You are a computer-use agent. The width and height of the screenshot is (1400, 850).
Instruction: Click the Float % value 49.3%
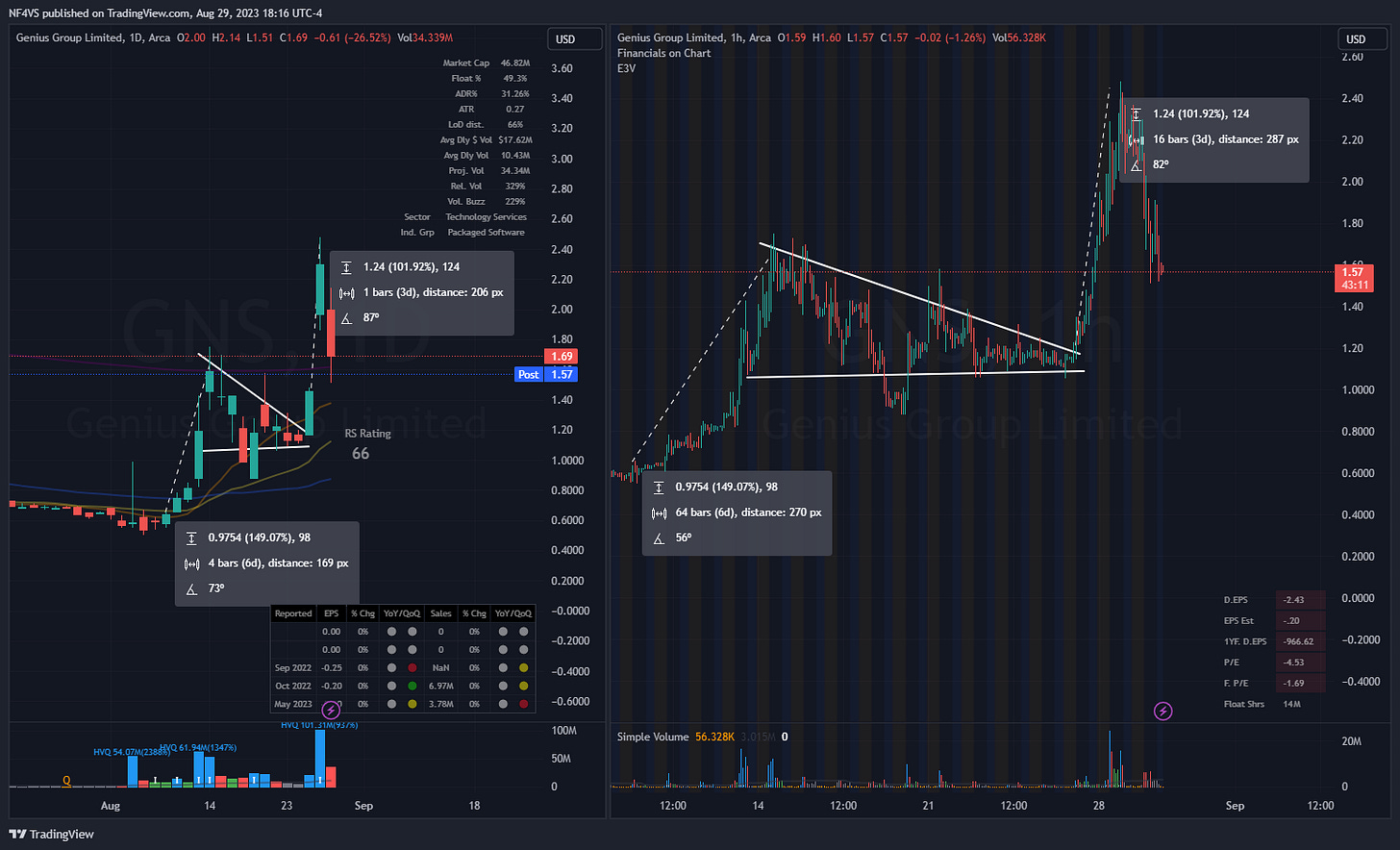514,78
